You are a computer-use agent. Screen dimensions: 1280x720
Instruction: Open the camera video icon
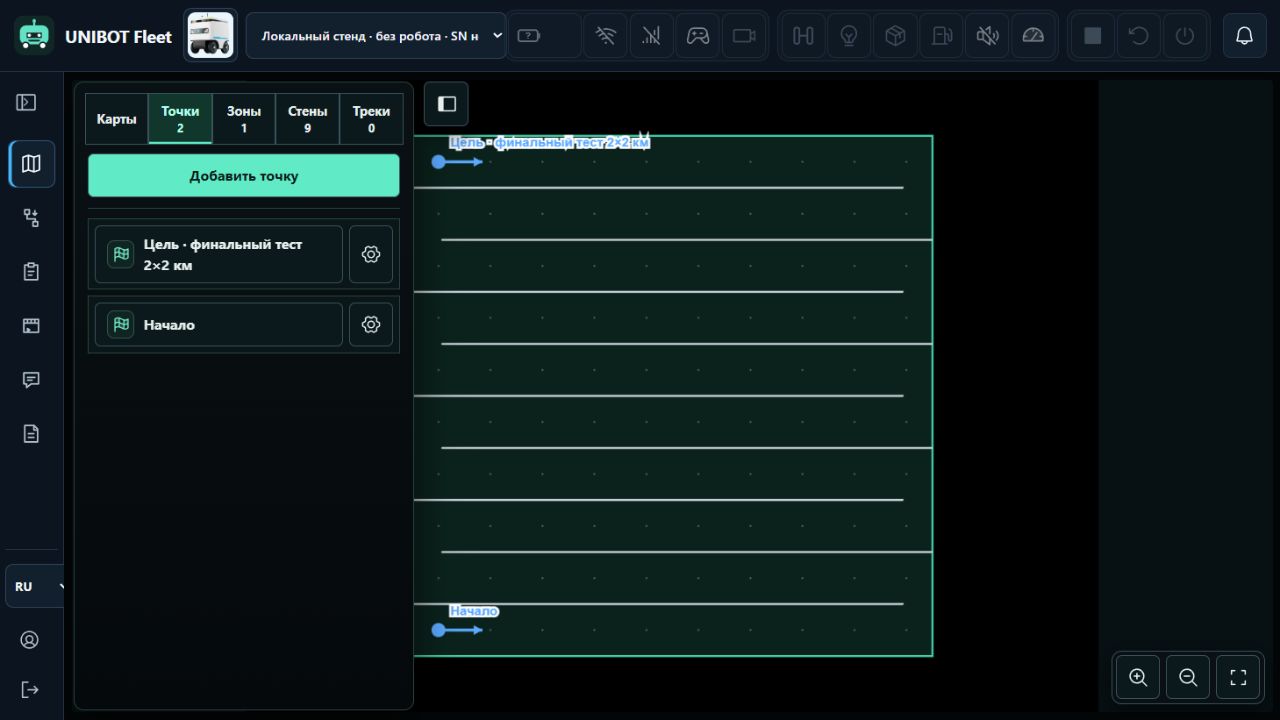pyautogui.click(x=743, y=36)
